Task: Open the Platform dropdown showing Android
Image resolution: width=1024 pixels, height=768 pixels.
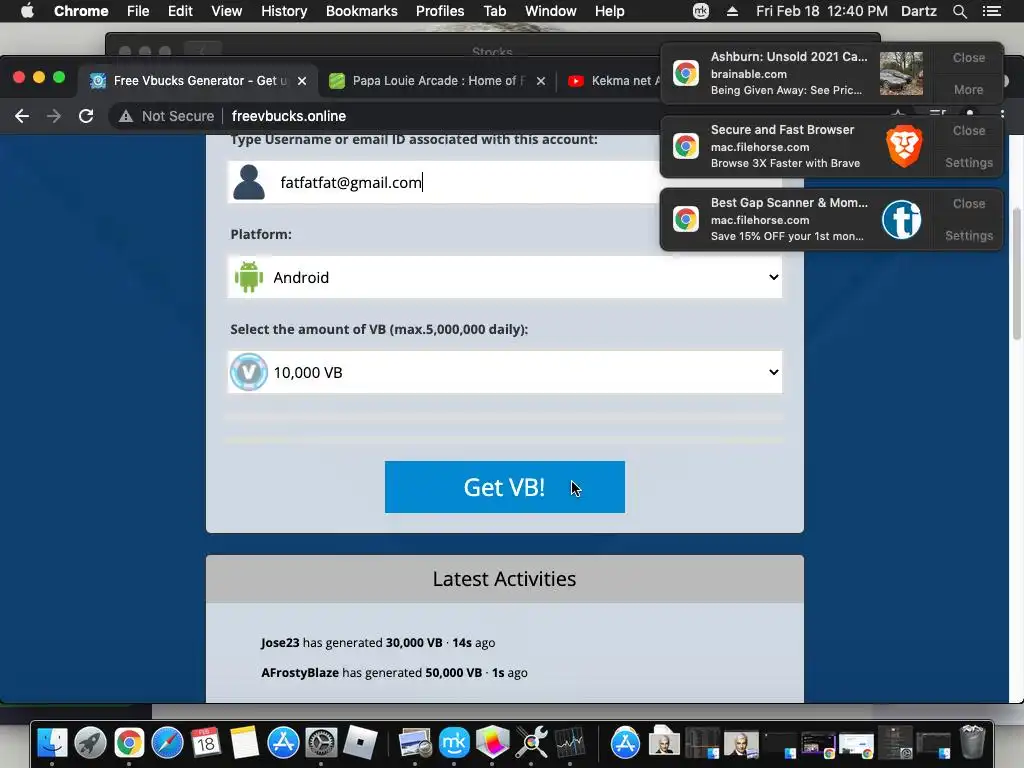Action: (504, 277)
